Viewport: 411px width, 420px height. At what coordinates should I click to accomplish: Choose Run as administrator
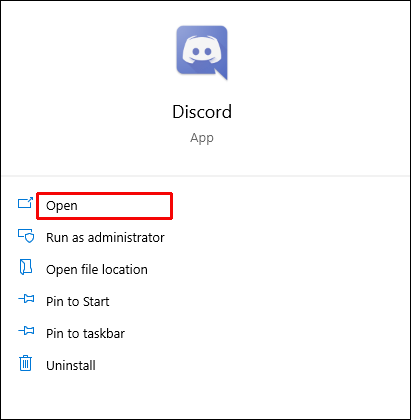(105, 238)
